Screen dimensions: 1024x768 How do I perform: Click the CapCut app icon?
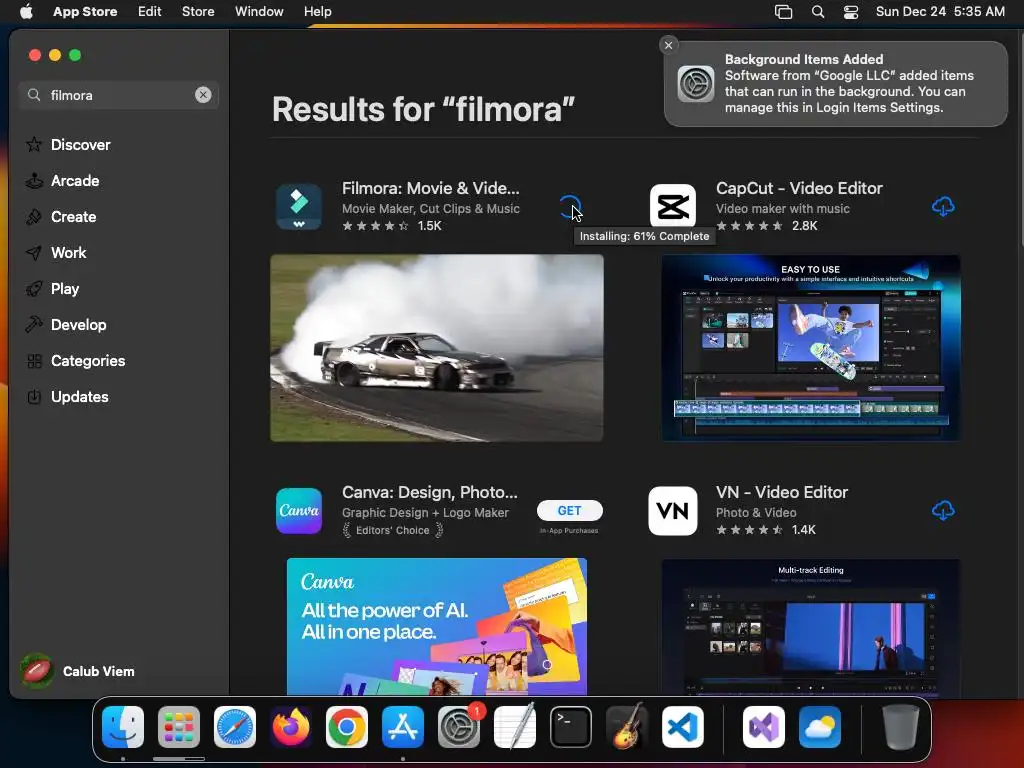[x=673, y=207]
